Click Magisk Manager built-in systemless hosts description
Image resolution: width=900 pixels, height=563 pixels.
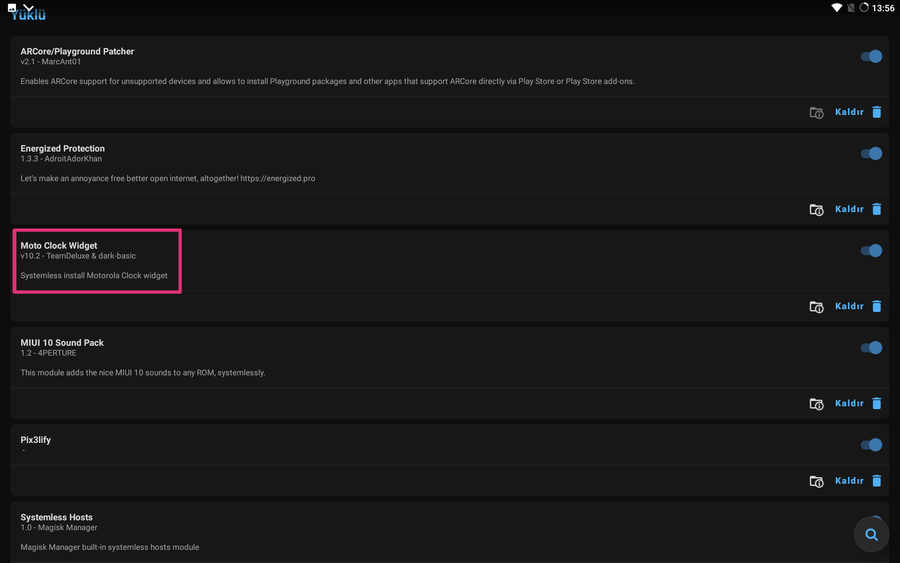coord(110,547)
